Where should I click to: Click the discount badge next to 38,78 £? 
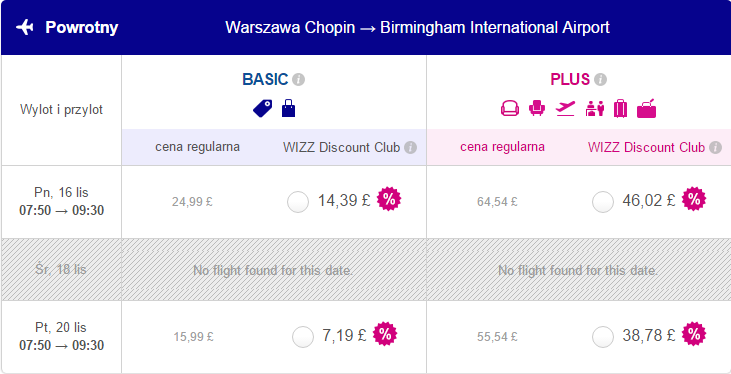pyautogui.click(x=694, y=334)
